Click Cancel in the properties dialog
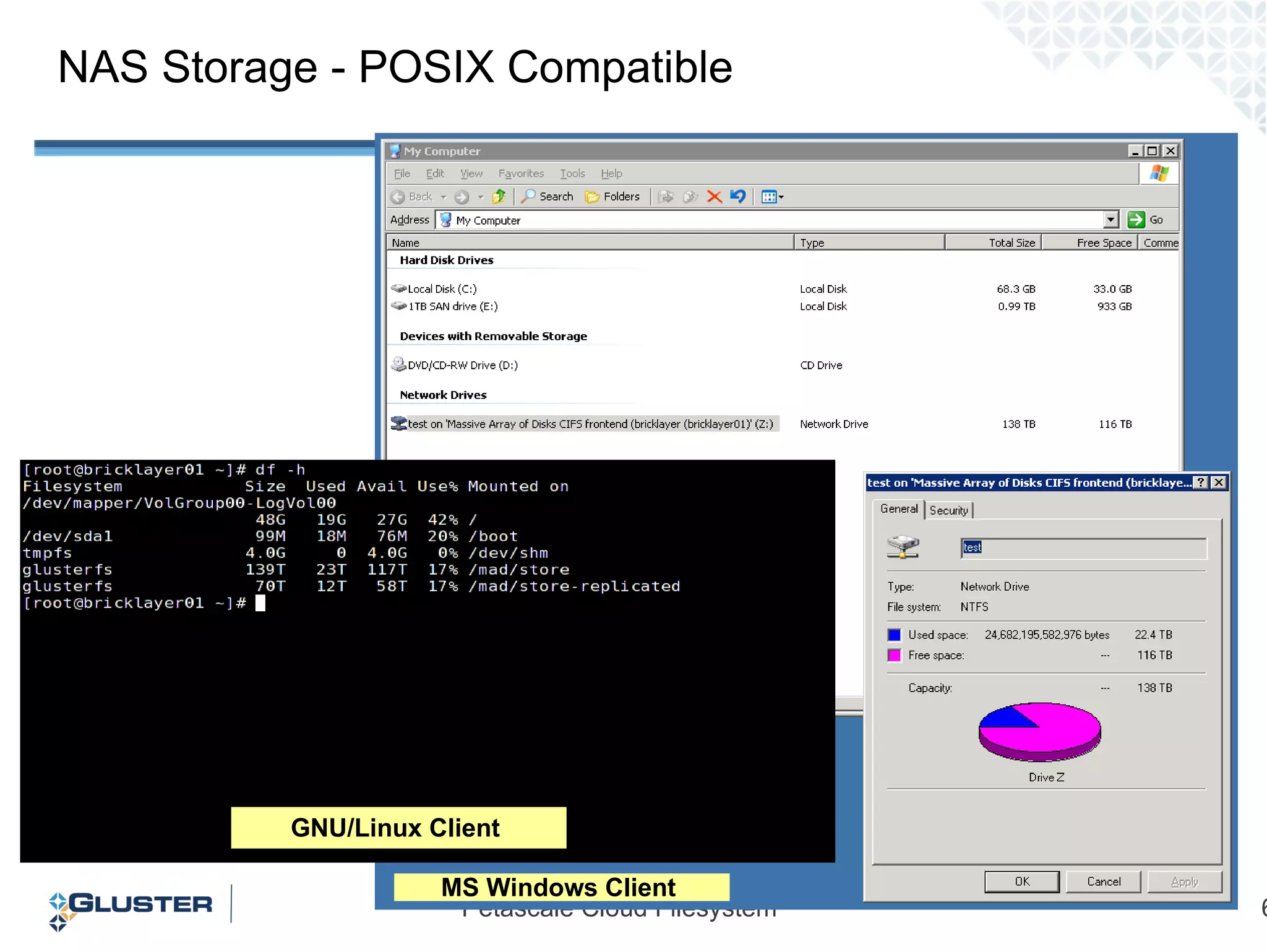1267x952 pixels. pos(1104,881)
